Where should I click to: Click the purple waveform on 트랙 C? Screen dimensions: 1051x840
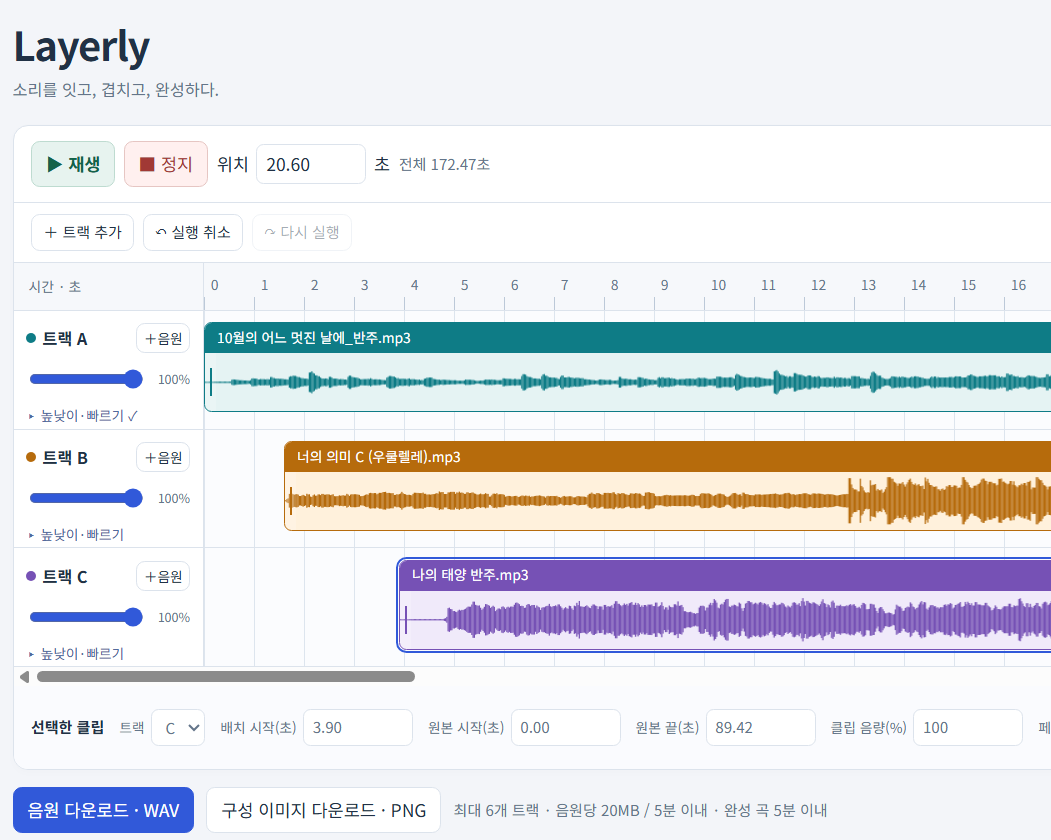click(x=725, y=620)
